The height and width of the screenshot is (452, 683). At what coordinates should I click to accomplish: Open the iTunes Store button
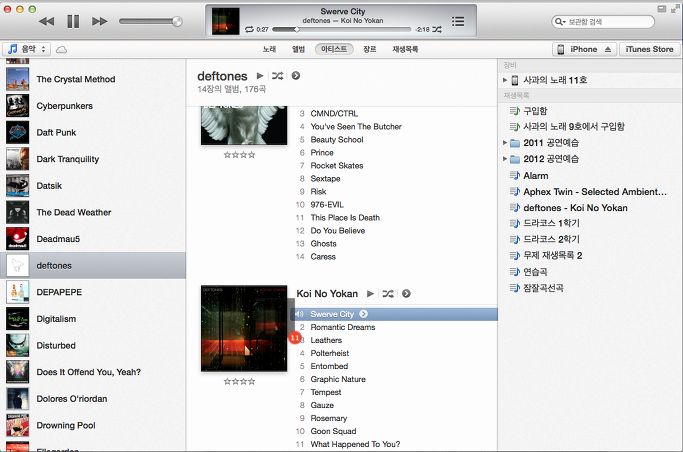649,49
